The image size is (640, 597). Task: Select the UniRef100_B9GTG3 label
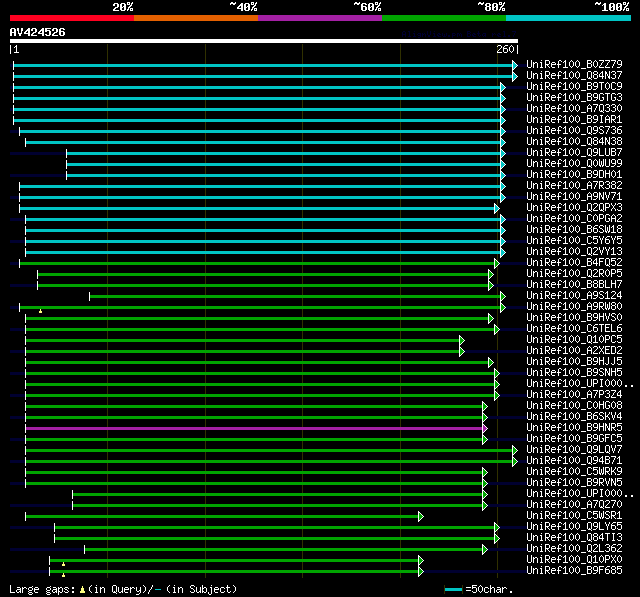574,97
